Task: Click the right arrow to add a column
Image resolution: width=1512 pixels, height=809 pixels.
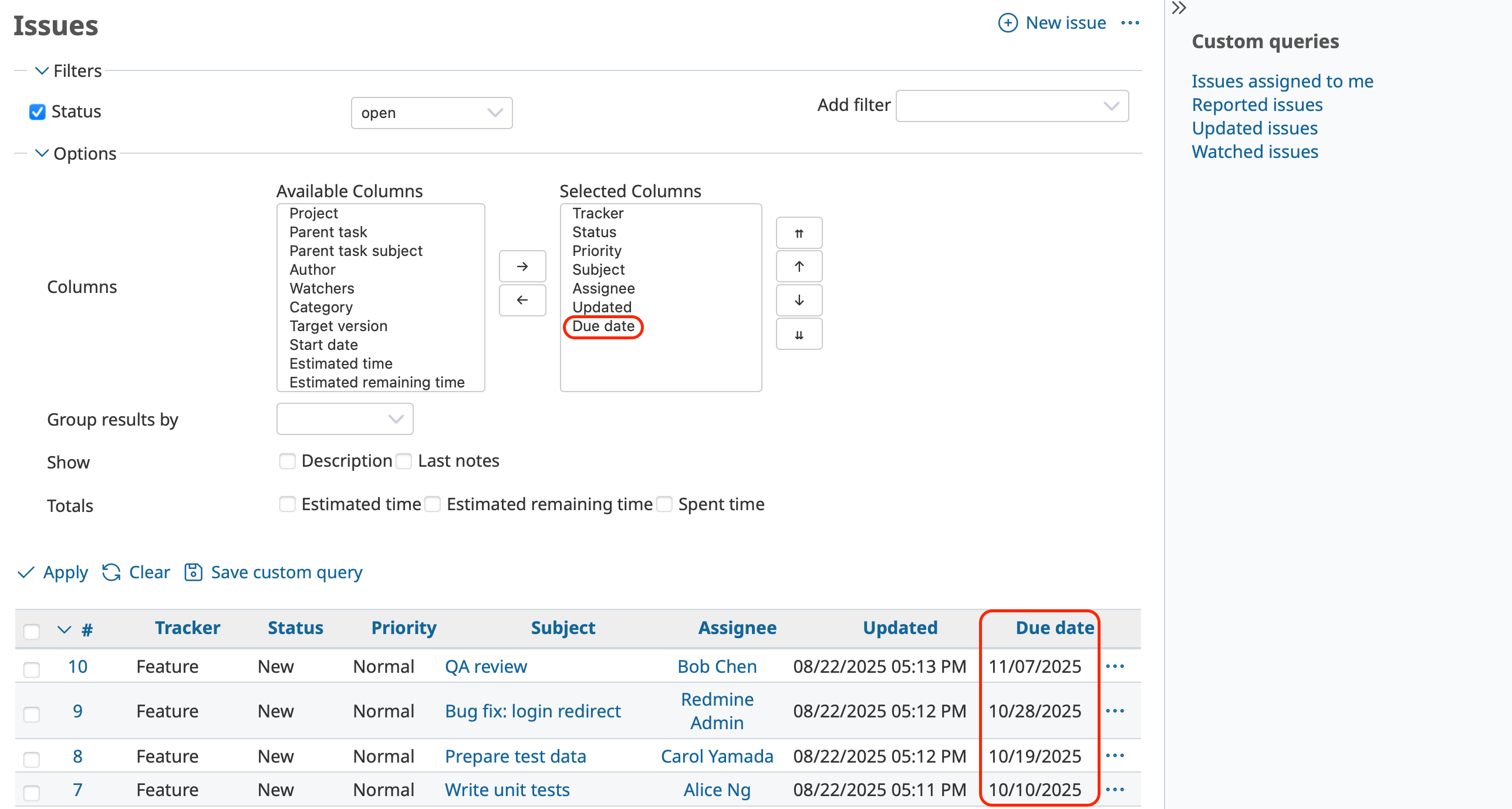Action: point(522,266)
